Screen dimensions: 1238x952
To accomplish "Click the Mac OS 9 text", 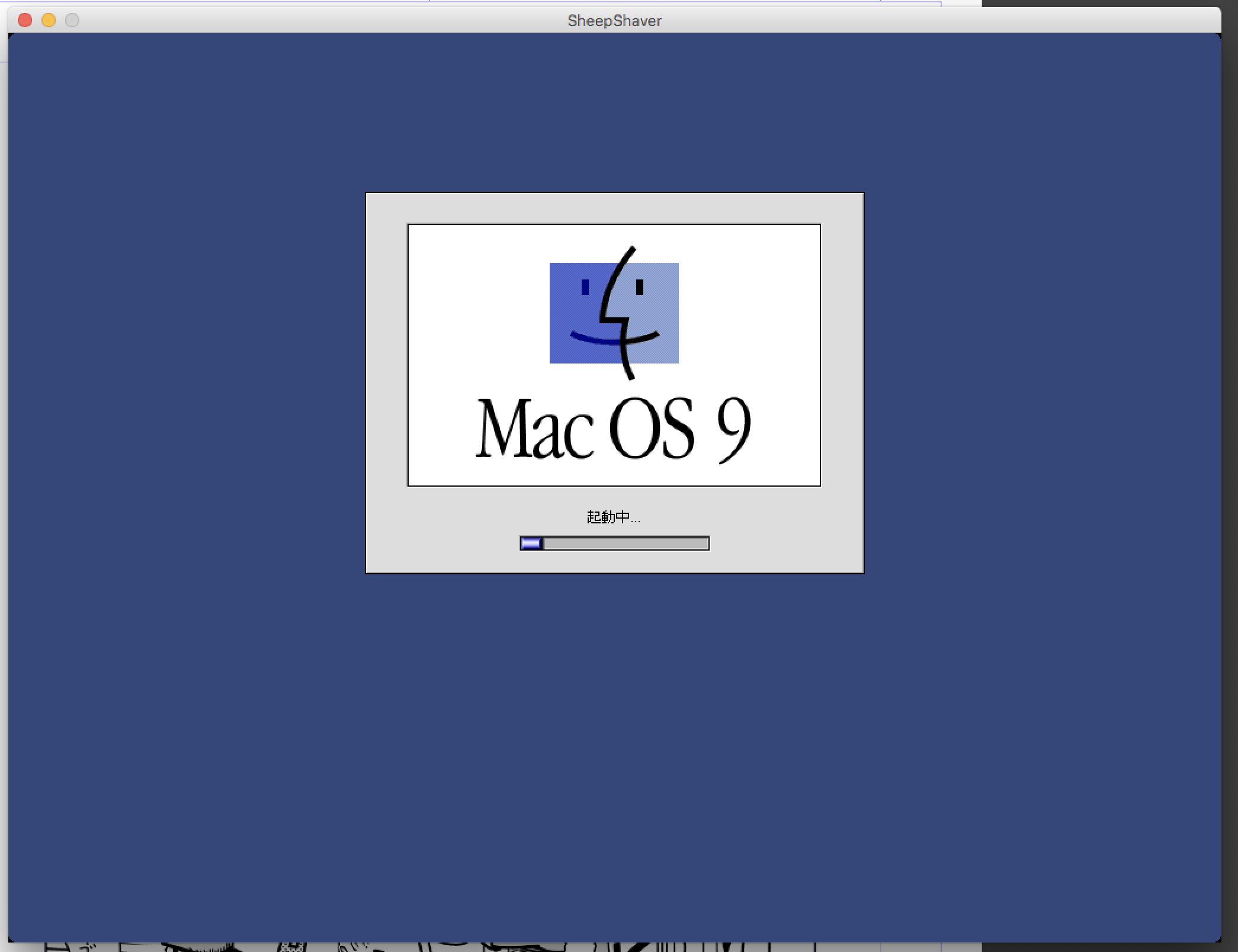I will click(614, 430).
